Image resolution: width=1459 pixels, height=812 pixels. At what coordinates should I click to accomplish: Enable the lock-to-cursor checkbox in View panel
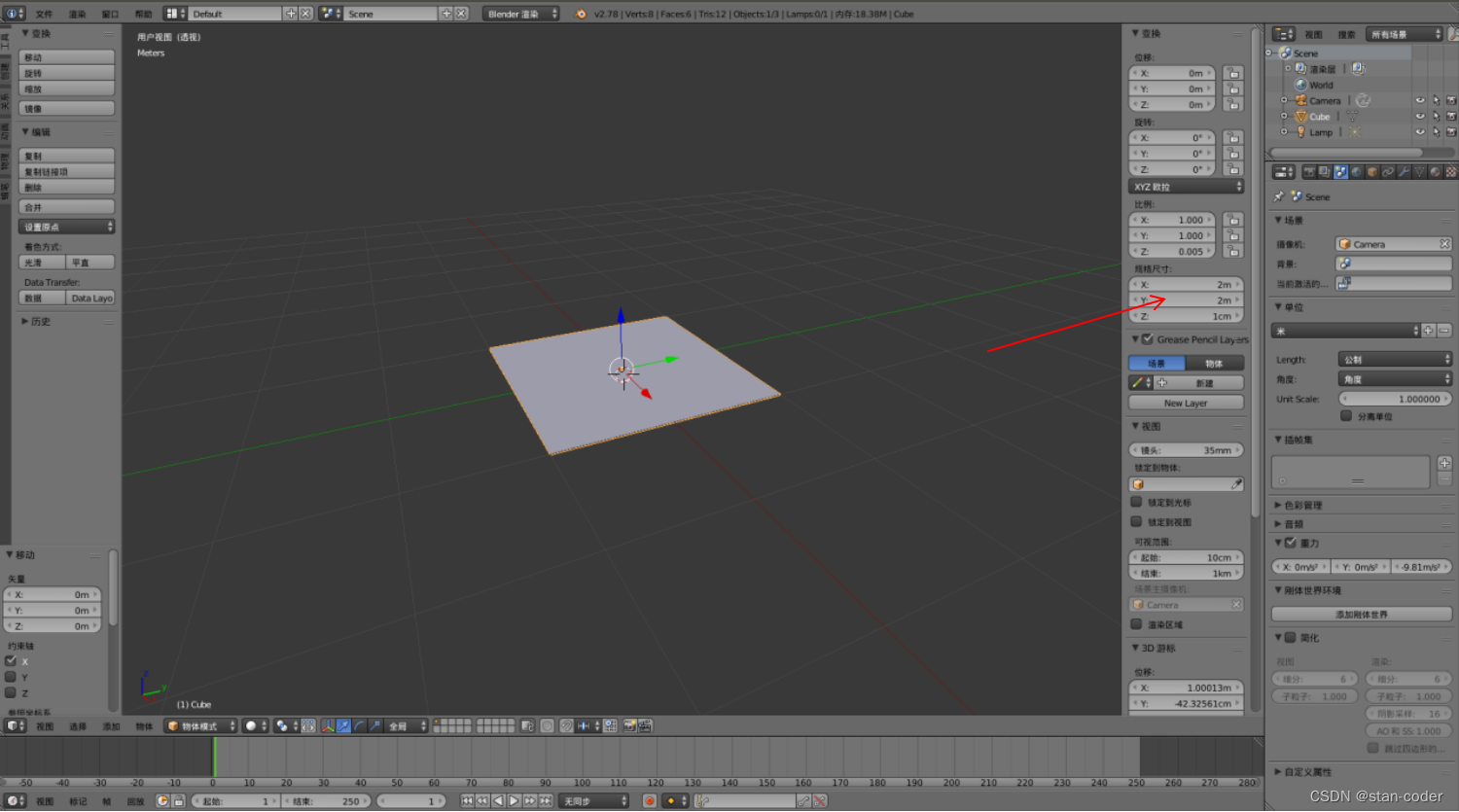click(x=1137, y=502)
